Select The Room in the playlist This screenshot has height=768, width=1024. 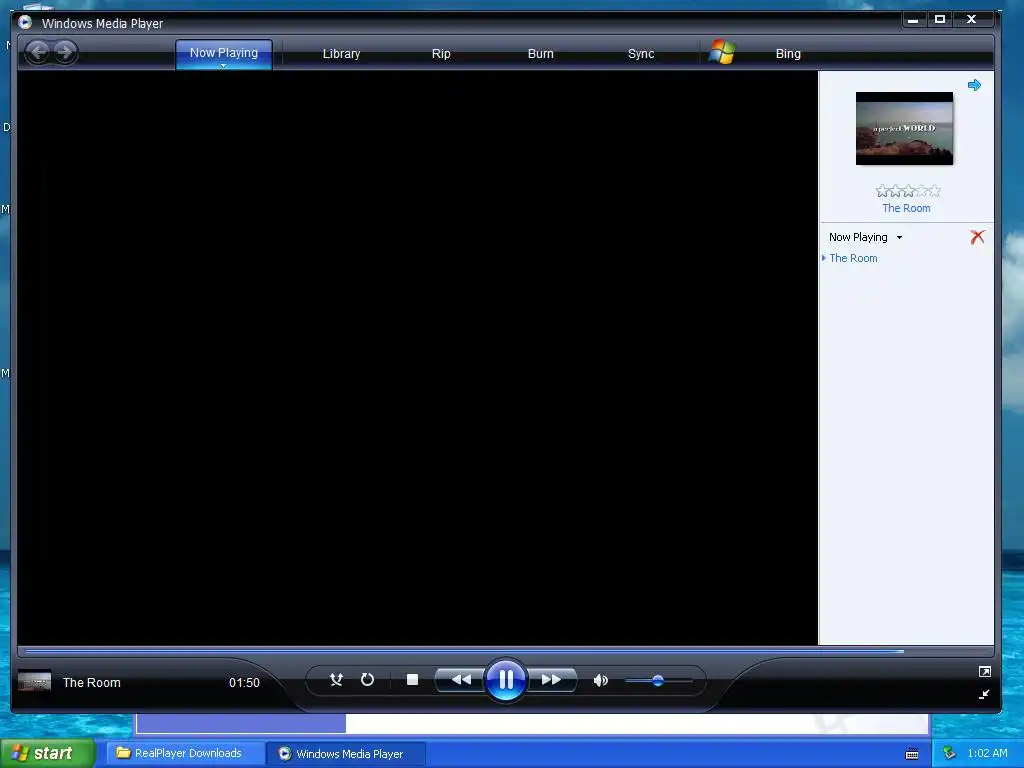[853, 258]
